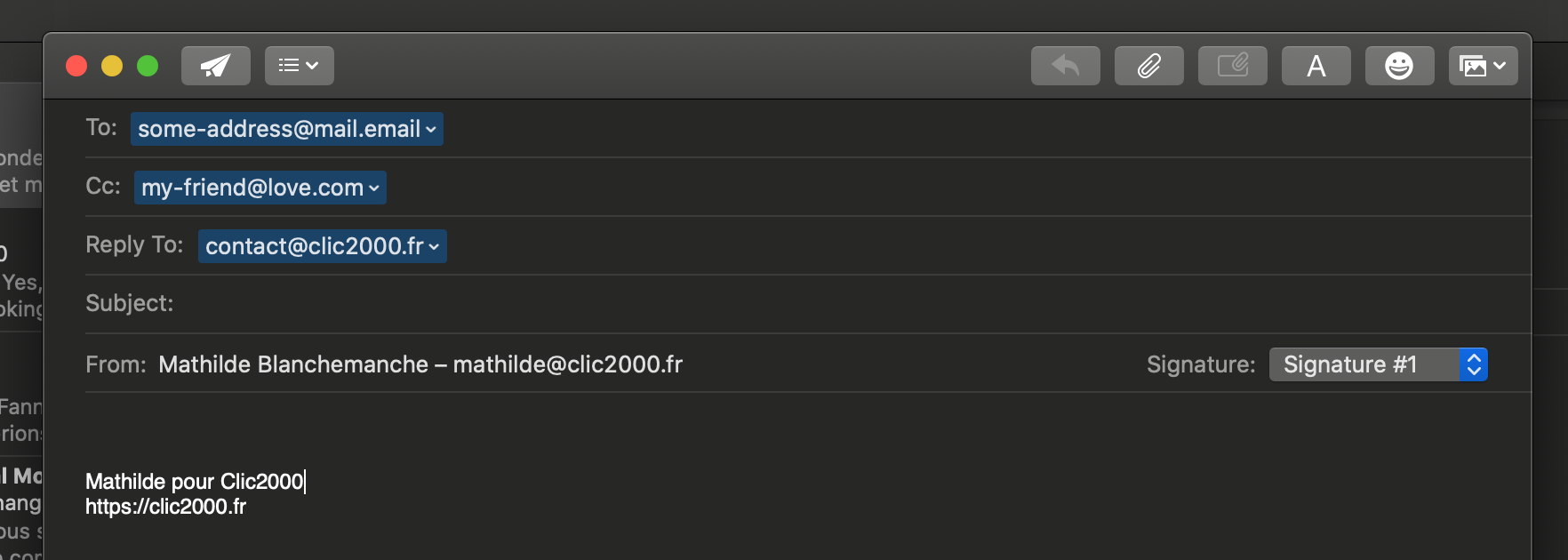Open the emoji picker smiley icon

pos(1399,66)
